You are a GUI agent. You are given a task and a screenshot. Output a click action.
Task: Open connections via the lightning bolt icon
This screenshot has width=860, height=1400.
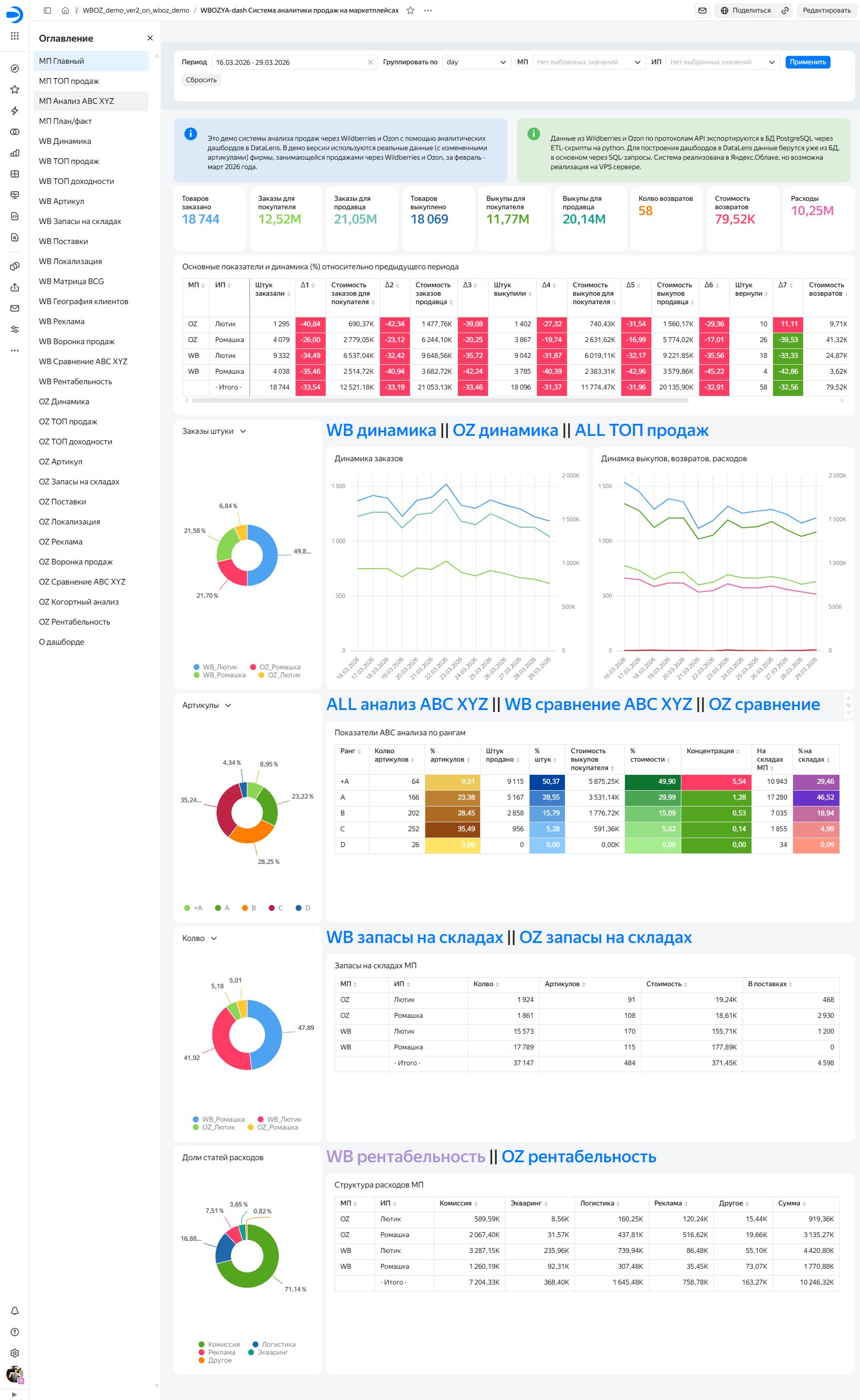click(15, 110)
